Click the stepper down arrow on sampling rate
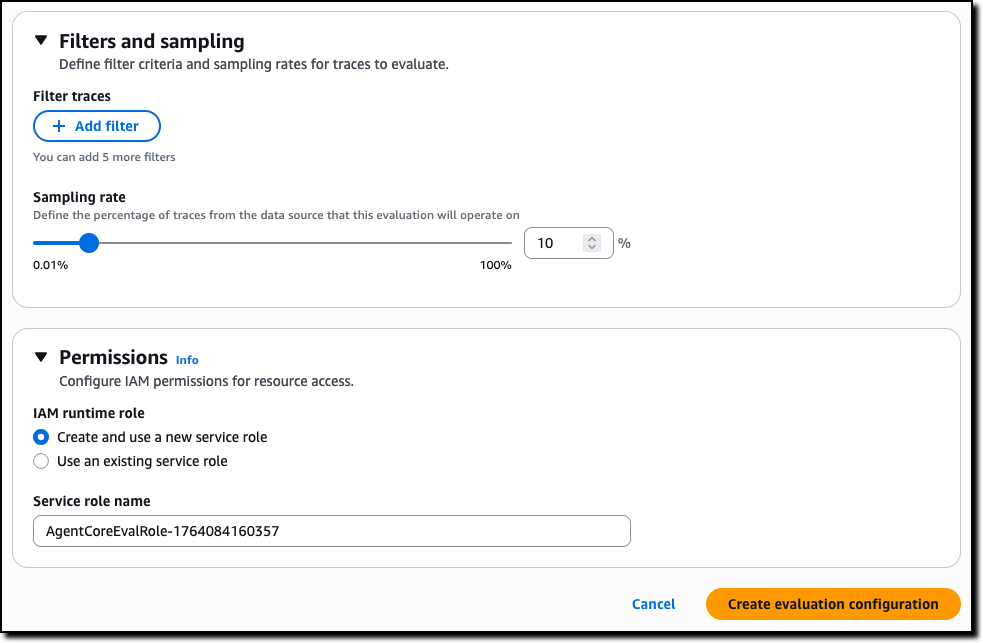The height and width of the screenshot is (643, 983). click(x=591, y=248)
